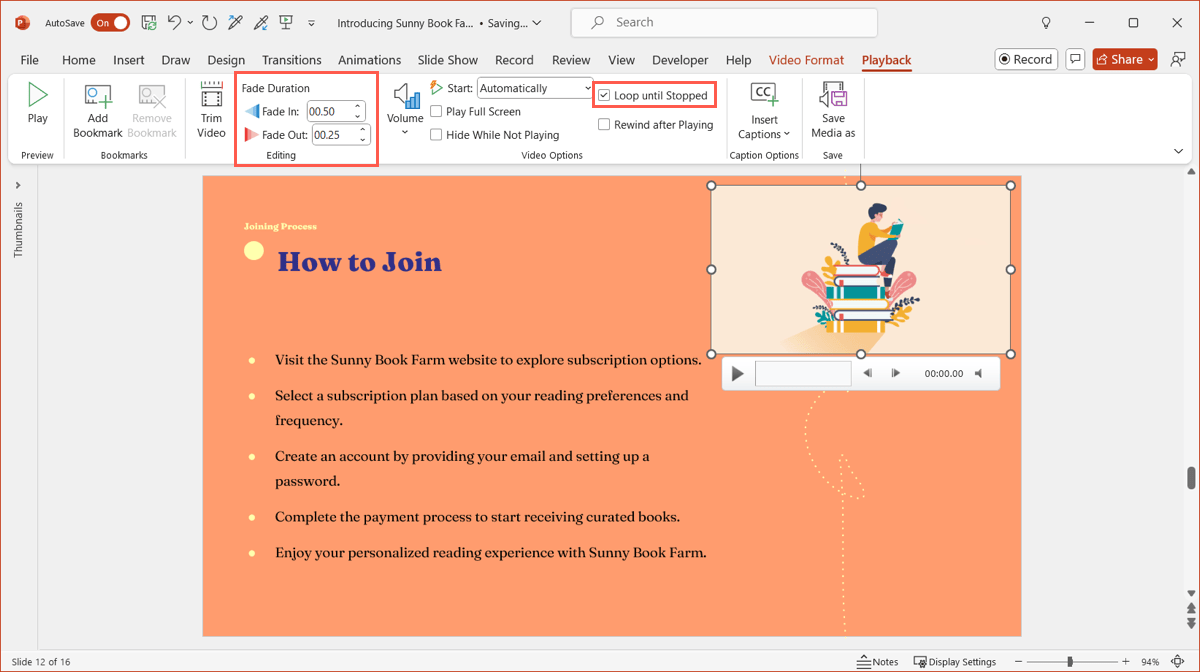Click the Redo arrow icon

(209, 22)
